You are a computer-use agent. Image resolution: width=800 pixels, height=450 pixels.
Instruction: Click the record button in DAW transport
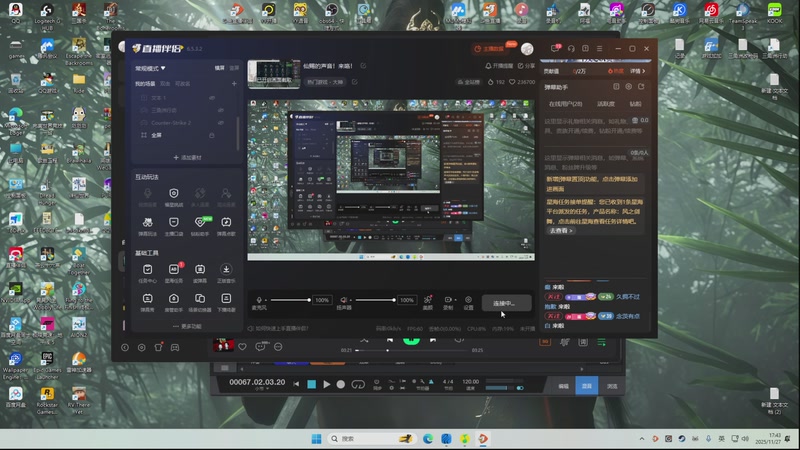click(x=341, y=384)
